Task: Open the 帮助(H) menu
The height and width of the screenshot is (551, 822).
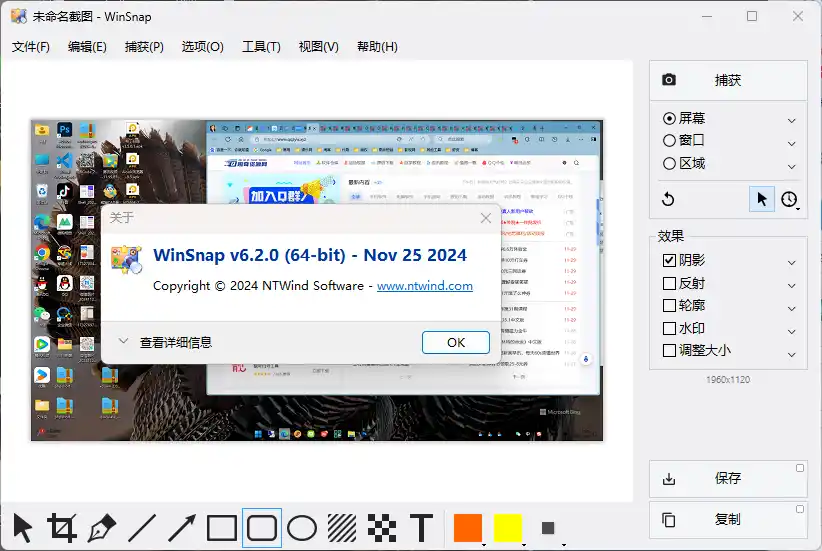Action: pyautogui.click(x=377, y=47)
